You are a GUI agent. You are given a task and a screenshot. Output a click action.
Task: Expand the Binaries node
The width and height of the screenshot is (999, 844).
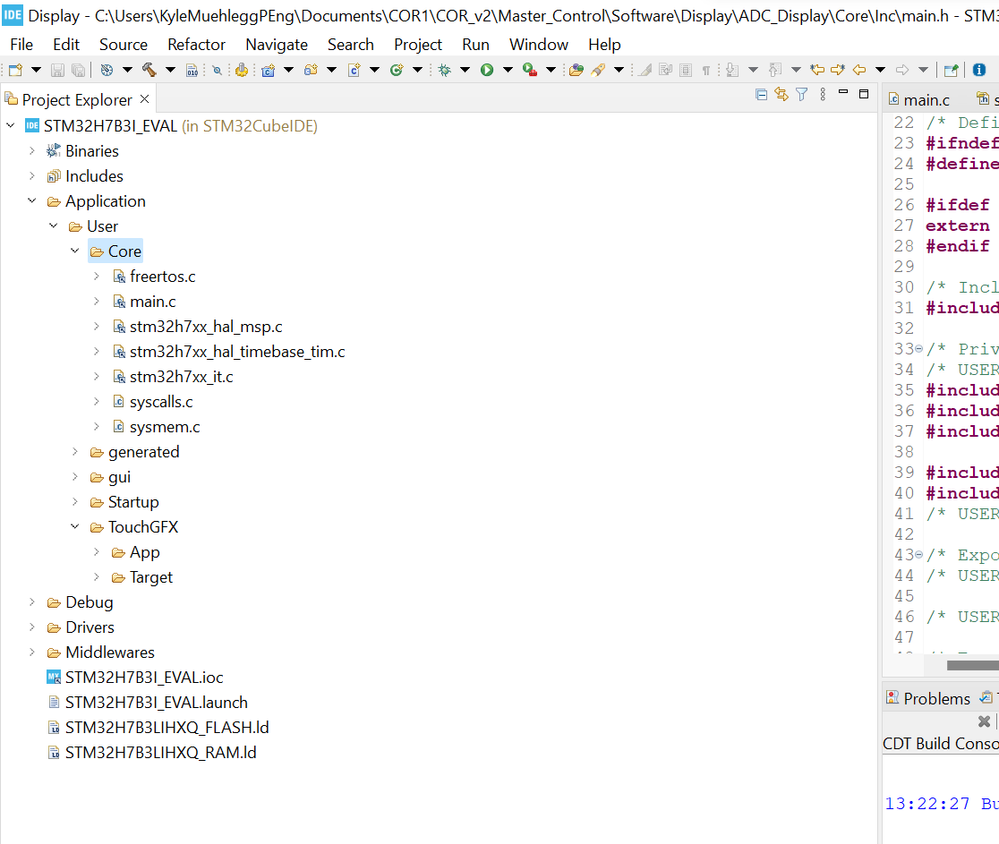(32, 151)
